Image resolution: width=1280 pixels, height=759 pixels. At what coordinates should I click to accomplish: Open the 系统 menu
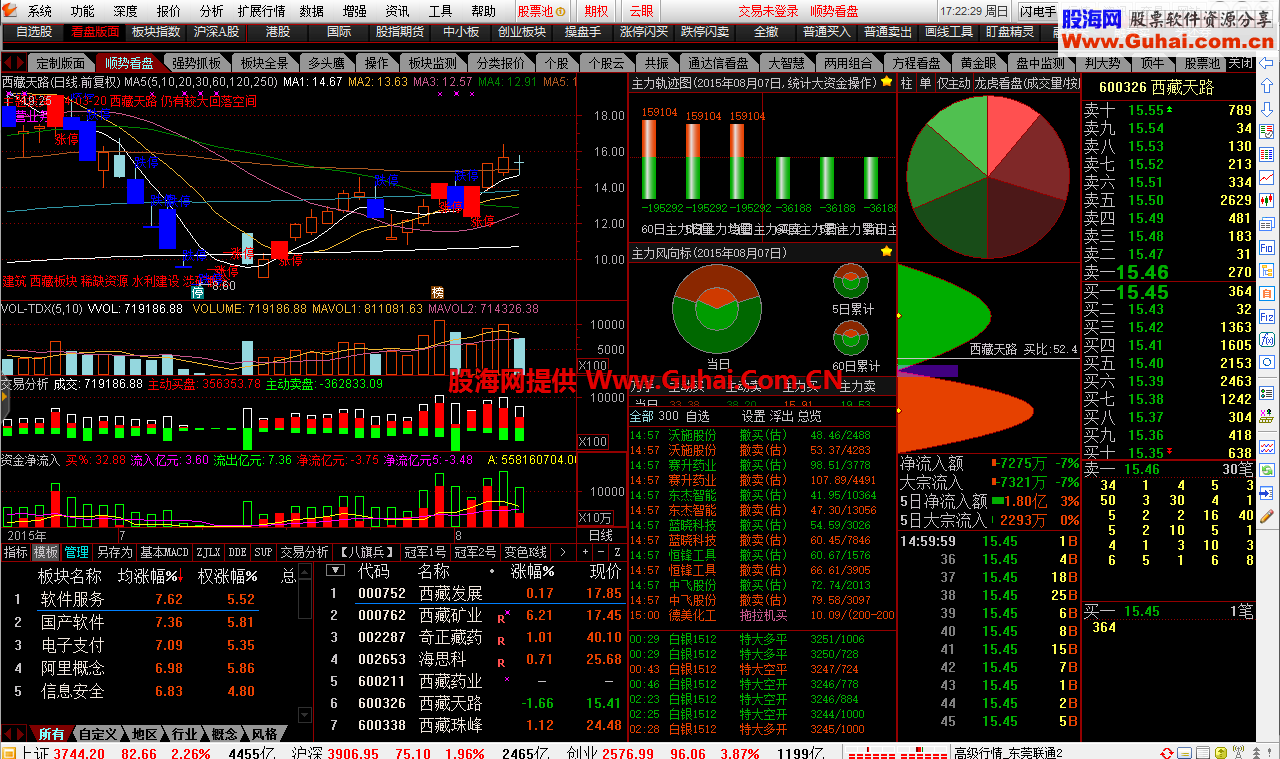(39, 11)
